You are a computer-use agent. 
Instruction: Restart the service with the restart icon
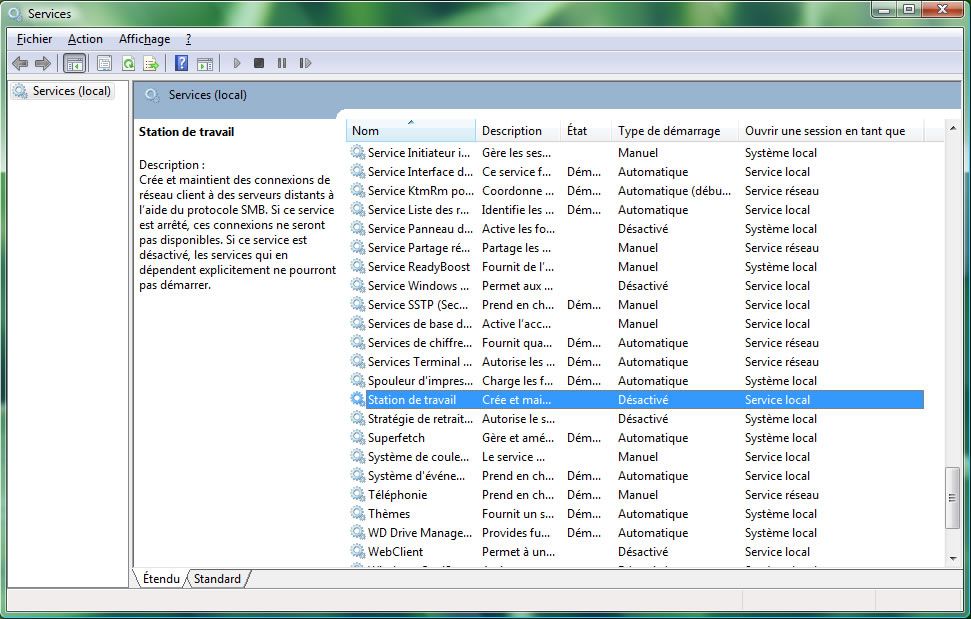pyautogui.click(x=305, y=63)
